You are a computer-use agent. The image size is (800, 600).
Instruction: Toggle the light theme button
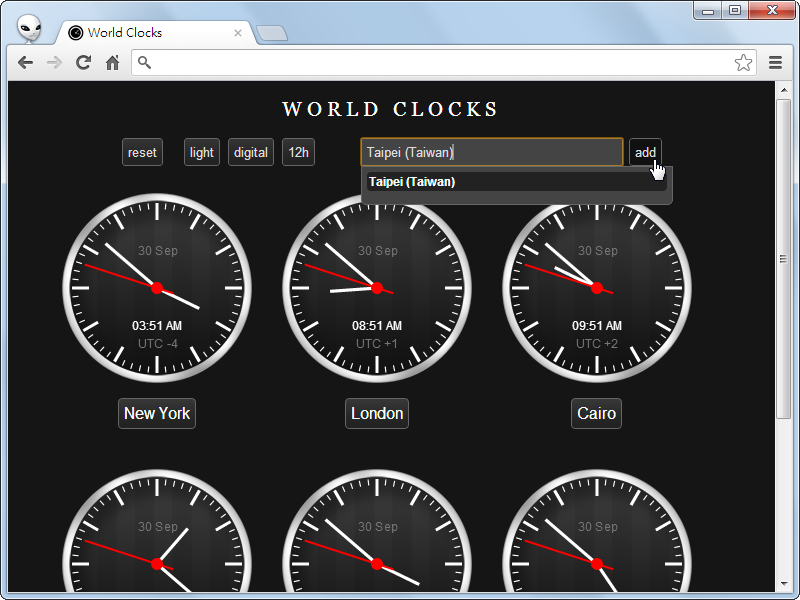pos(202,152)
